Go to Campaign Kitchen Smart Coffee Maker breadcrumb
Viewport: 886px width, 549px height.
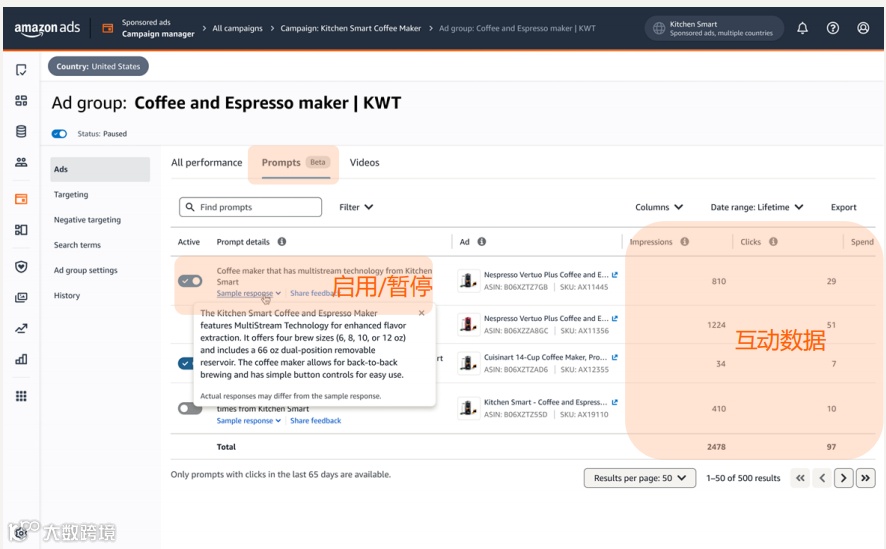350,28
